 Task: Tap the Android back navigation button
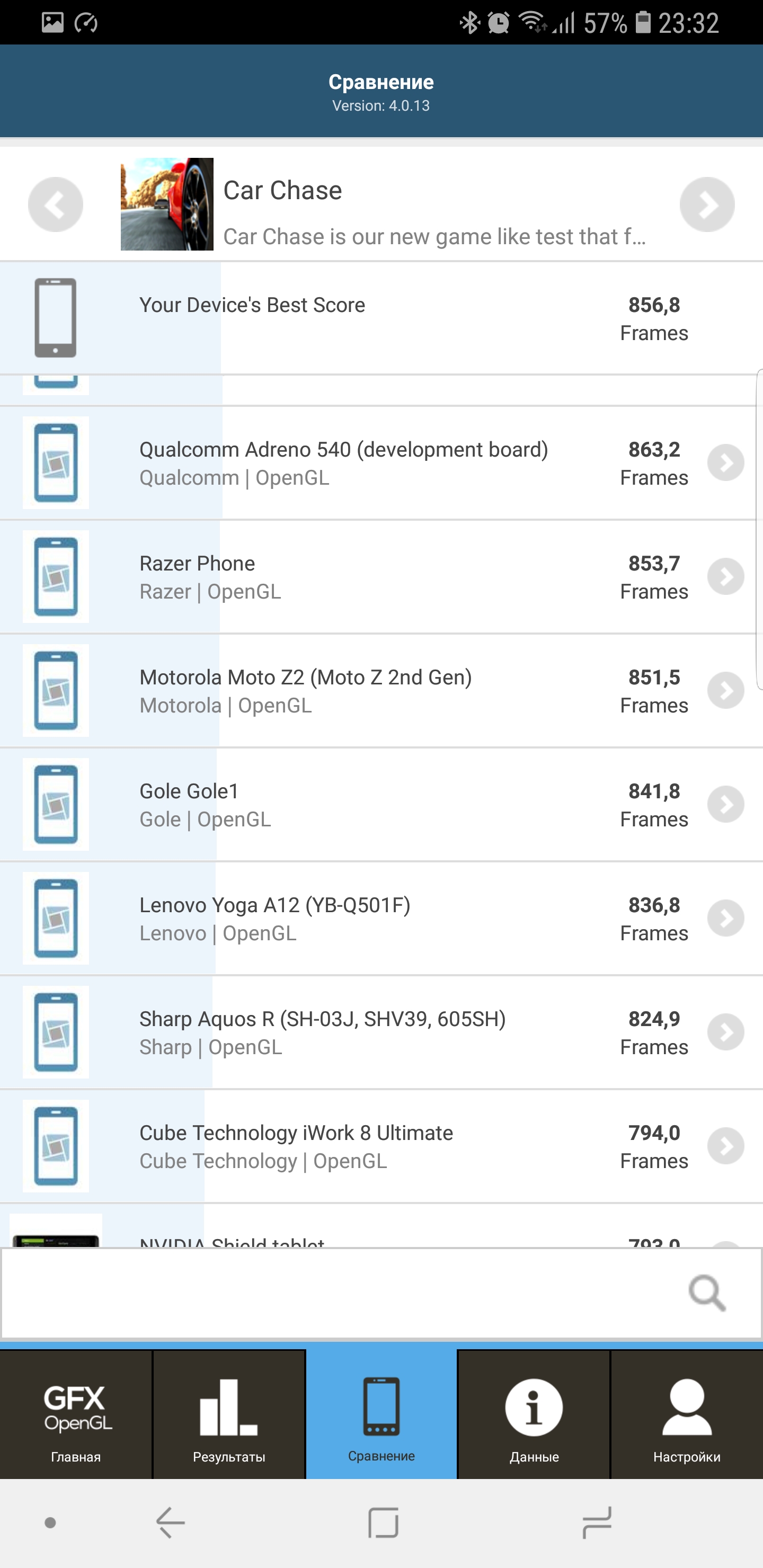pos(171,1522)
